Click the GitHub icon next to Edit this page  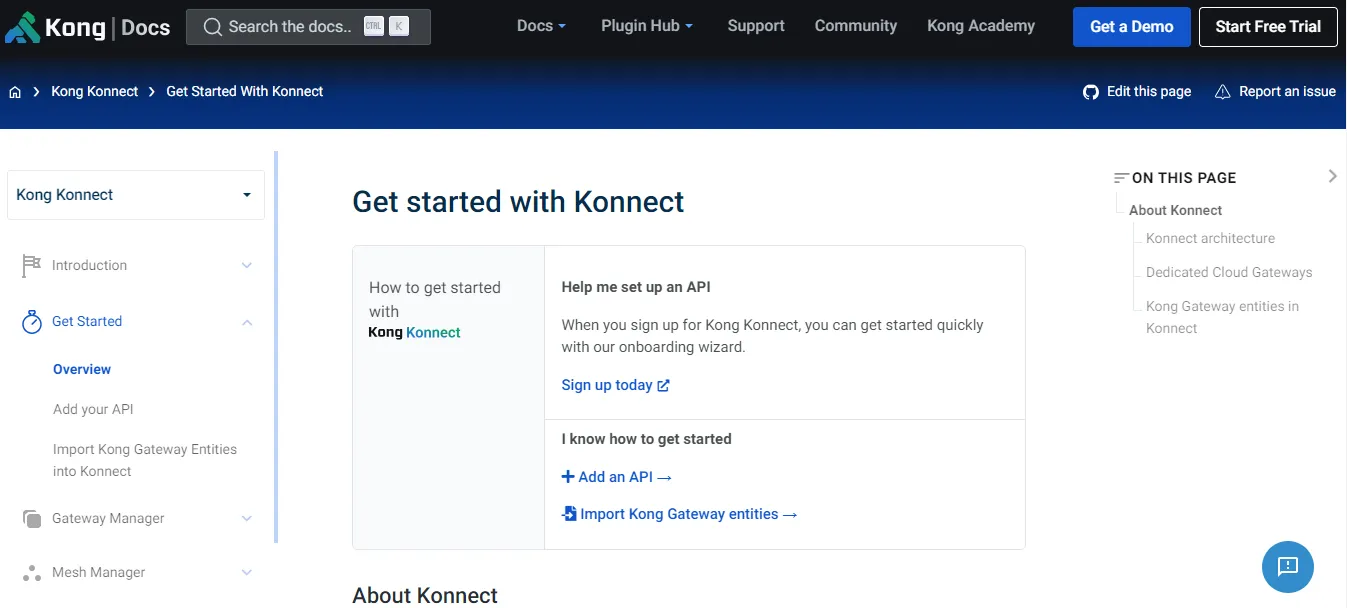point(1091,92)
